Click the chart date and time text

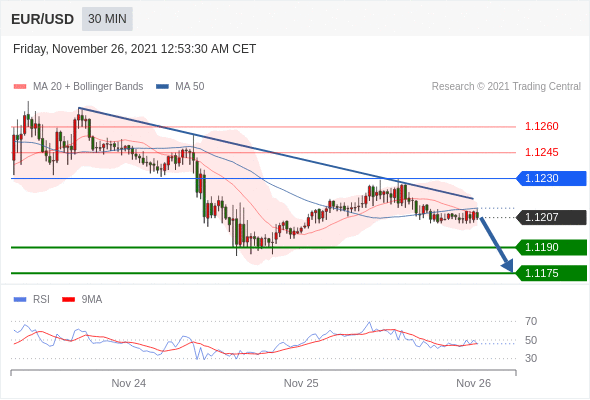[134, 49]
